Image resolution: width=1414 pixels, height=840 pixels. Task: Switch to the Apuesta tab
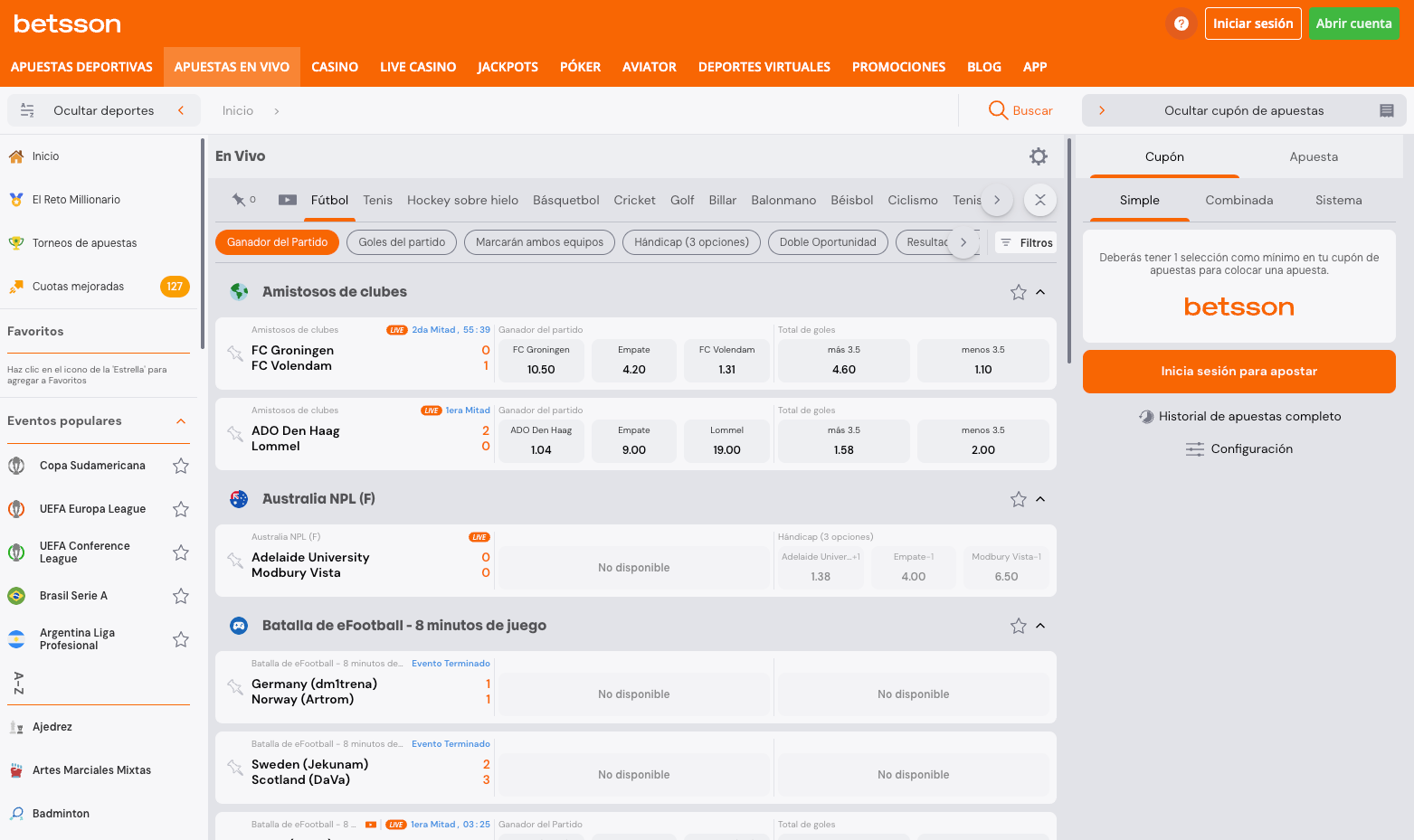point(1314,156)
